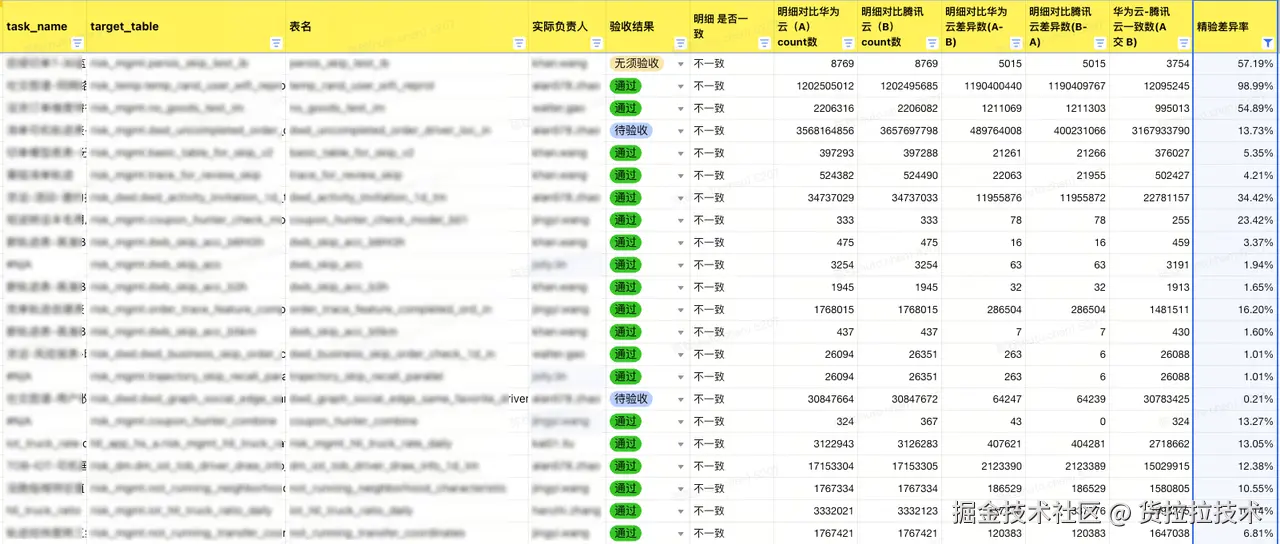Viewport: 1280px width, 544px height.
Task: Open filter icon for 明细对比腾讯云差异数(B-A)
Action: coord(1099,43)
